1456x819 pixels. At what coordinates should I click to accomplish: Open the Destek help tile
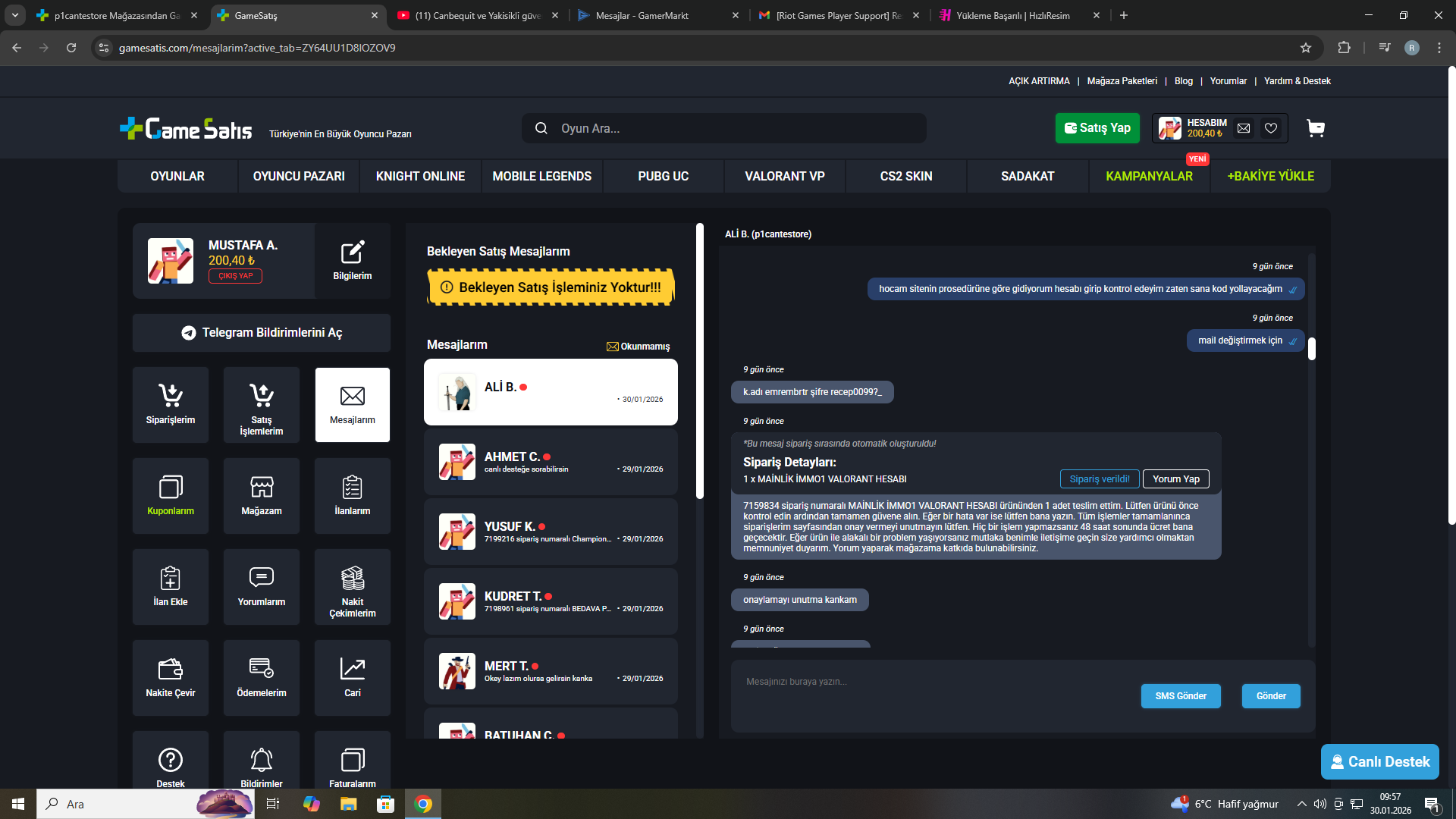pos(171,760)
